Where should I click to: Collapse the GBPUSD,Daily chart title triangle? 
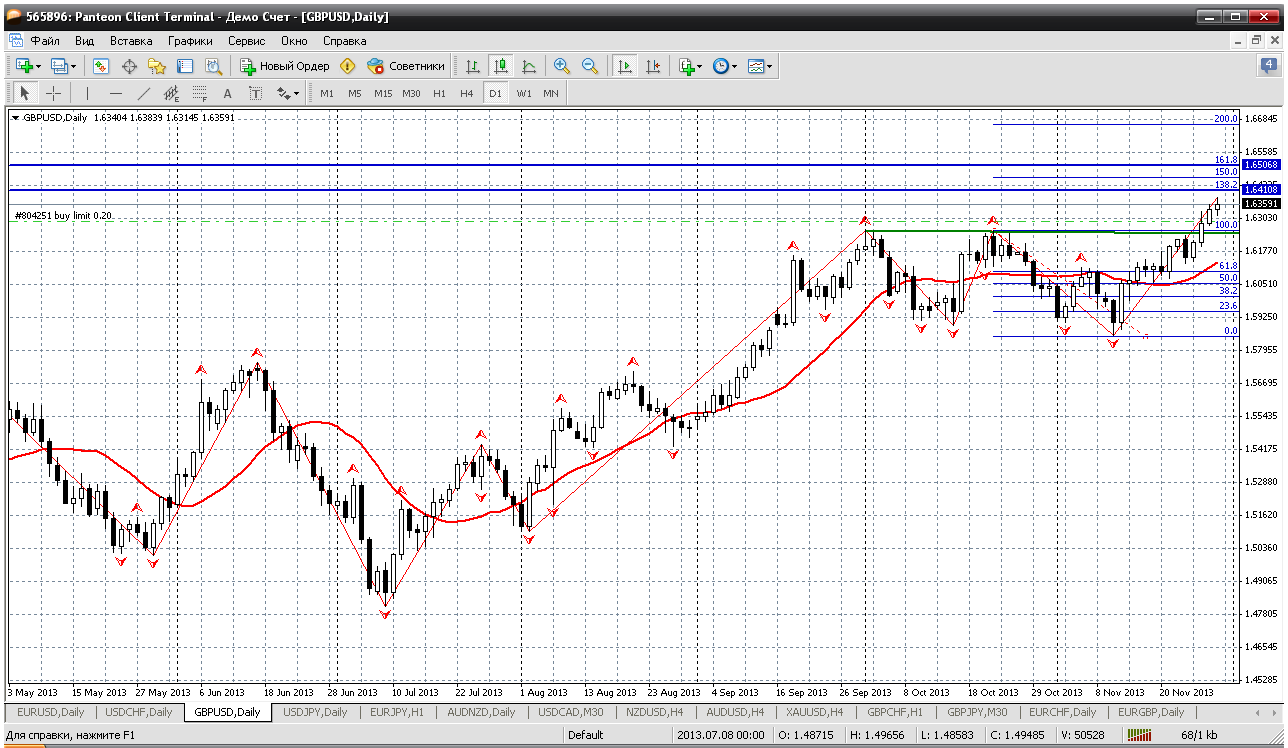(15, 117)
